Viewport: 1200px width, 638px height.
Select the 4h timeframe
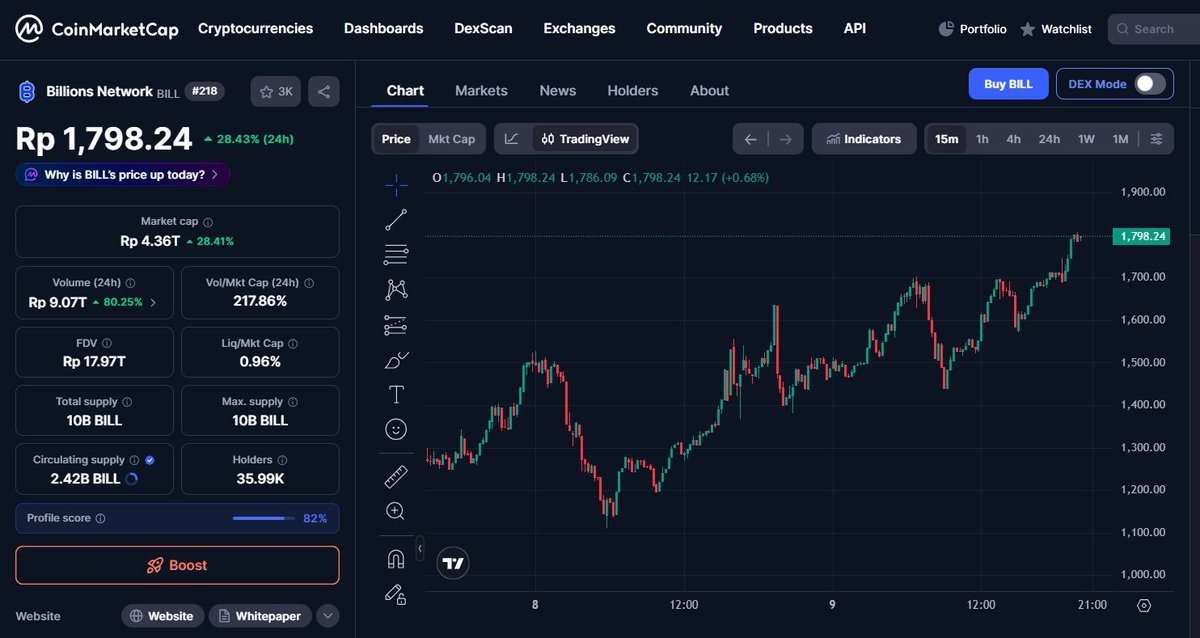point(1014,139)
